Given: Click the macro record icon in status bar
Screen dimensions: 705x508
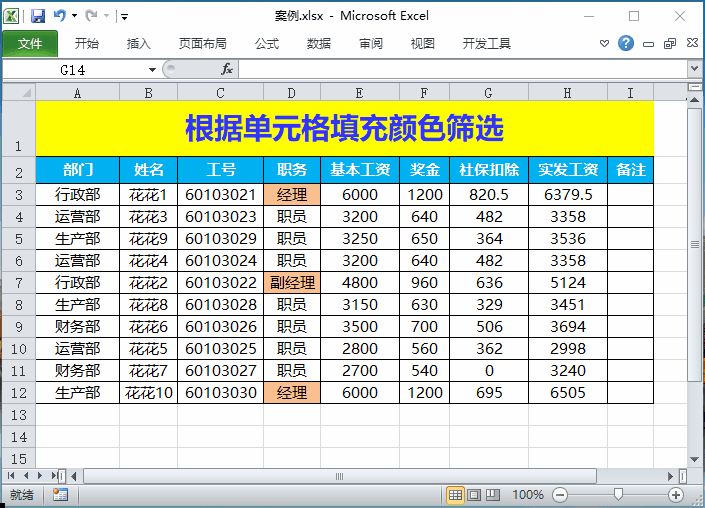Looking at the screenshot, I should click(x=60, y=494).
